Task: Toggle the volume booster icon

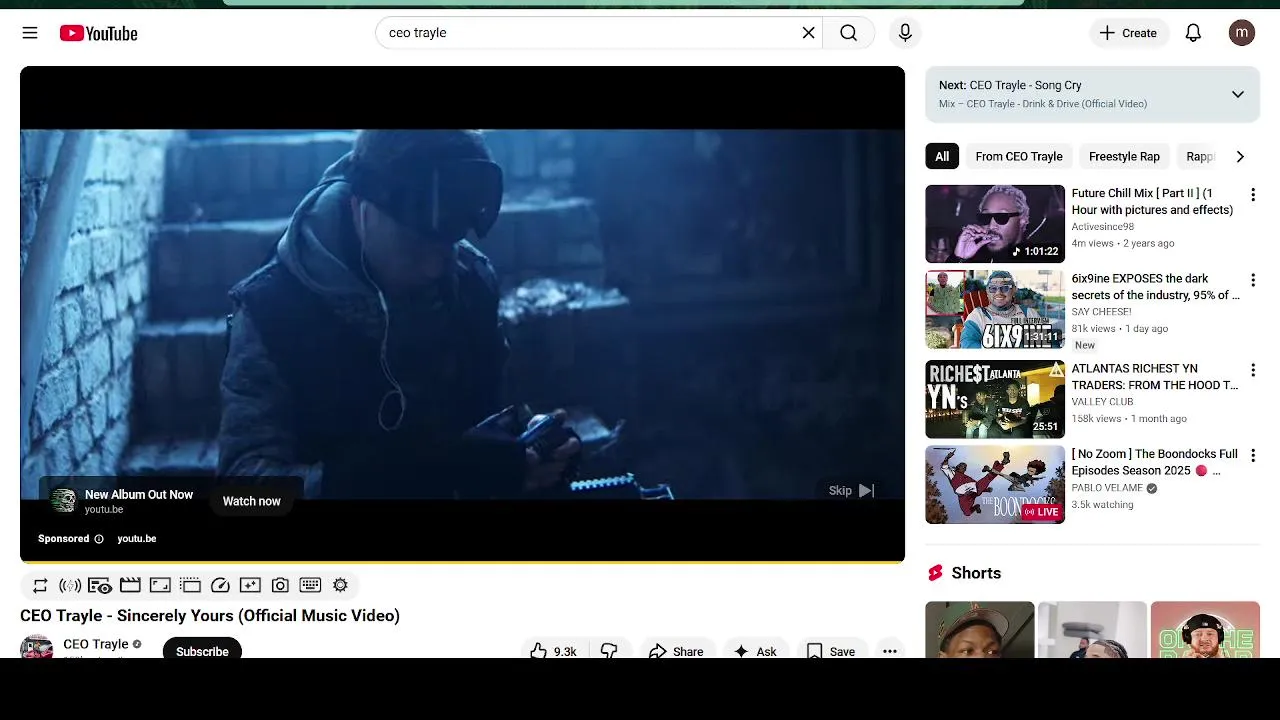Action: point(70,585)
